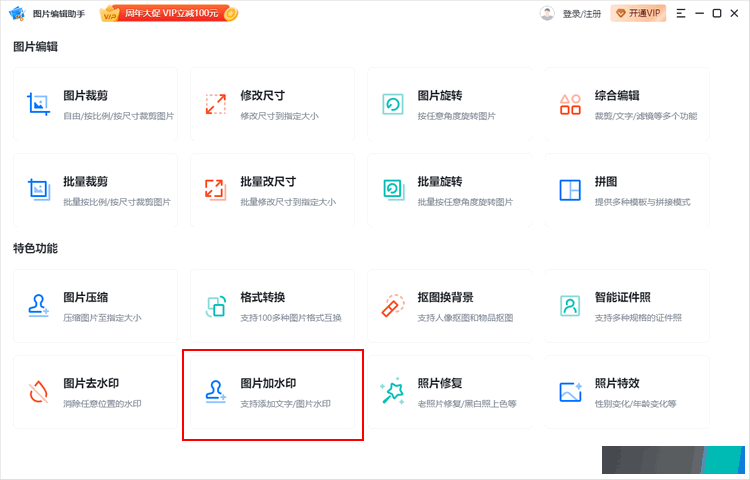Viewport: 750px width, 480px height.
Task: Open the 登录/注册 login link
Action: (x=582, y=14)
